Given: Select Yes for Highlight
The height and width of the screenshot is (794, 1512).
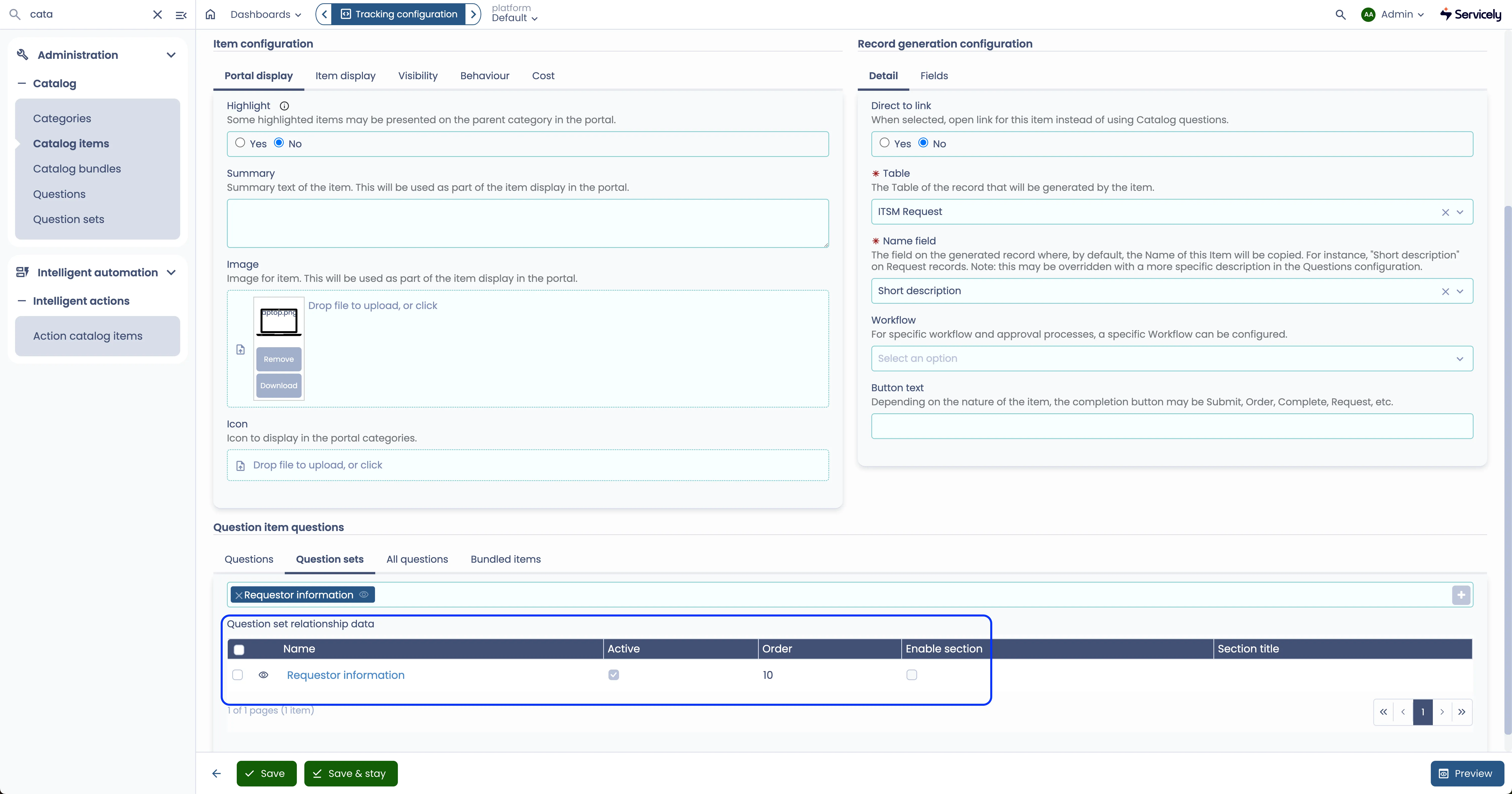Looking at the screenshot, I should coord(240,143).
